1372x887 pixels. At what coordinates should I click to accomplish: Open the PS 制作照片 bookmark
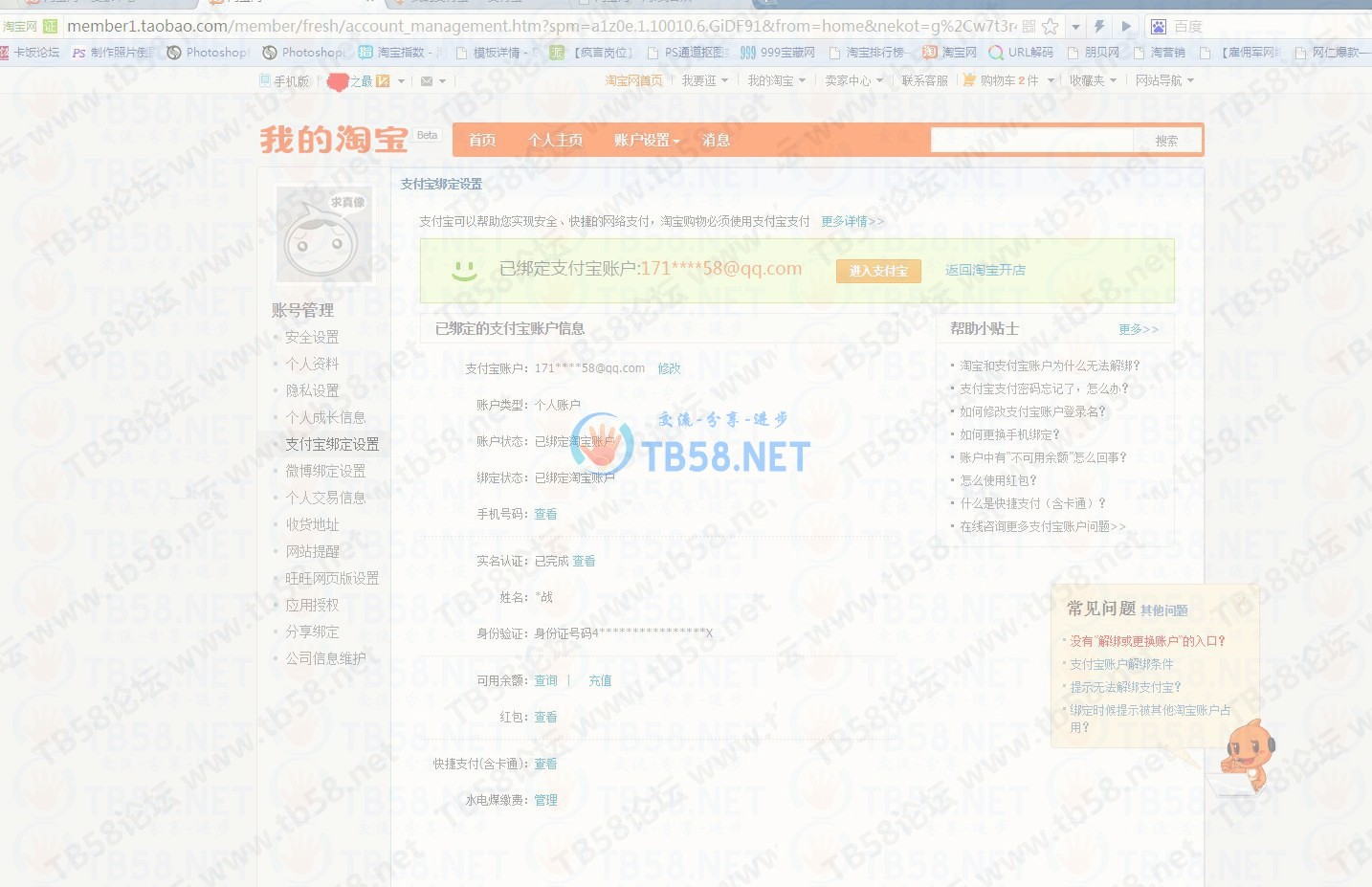(x=112, y=53)
